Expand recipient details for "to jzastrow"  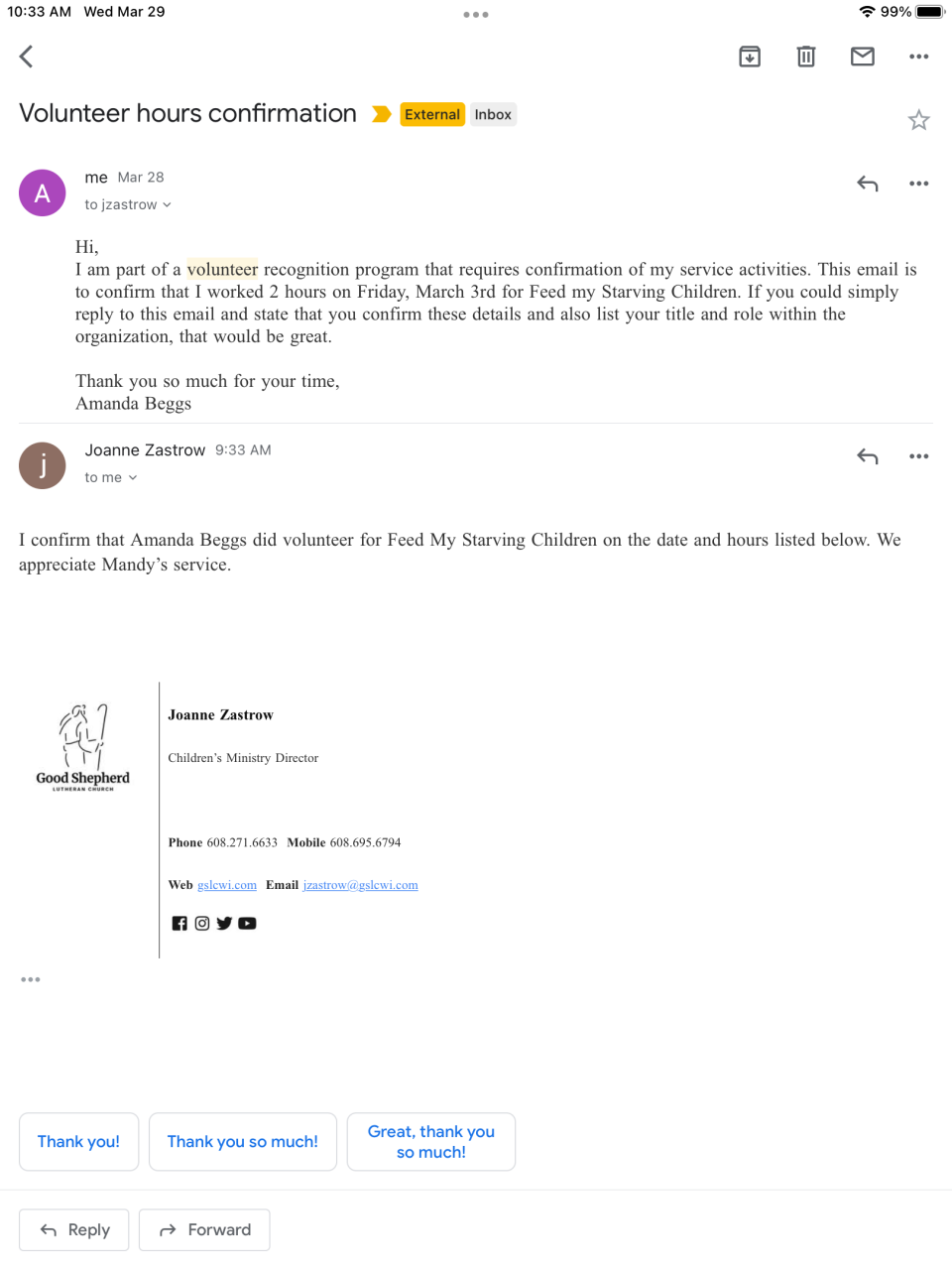pyautogui.click(x=128, y=204)
